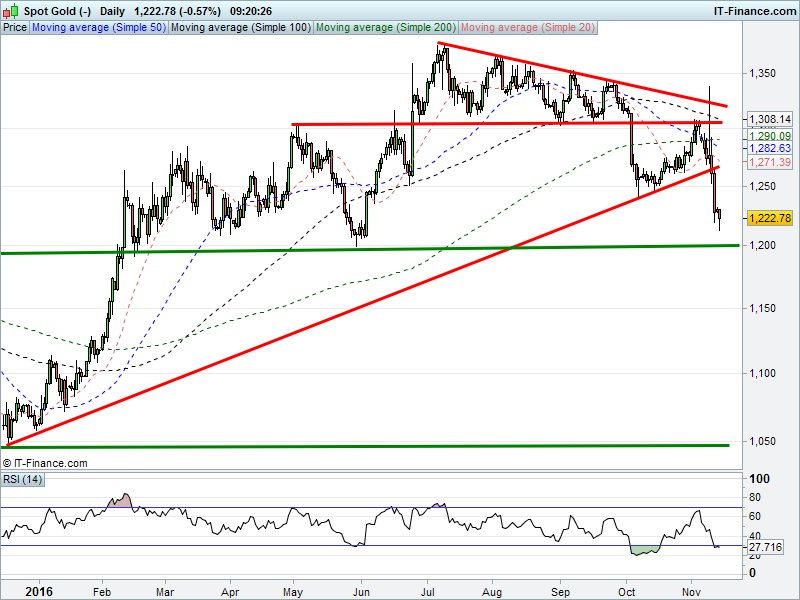Select Moving average (Simple 20) legend
This screenshot has height=600, width=800.
[528, 28]
